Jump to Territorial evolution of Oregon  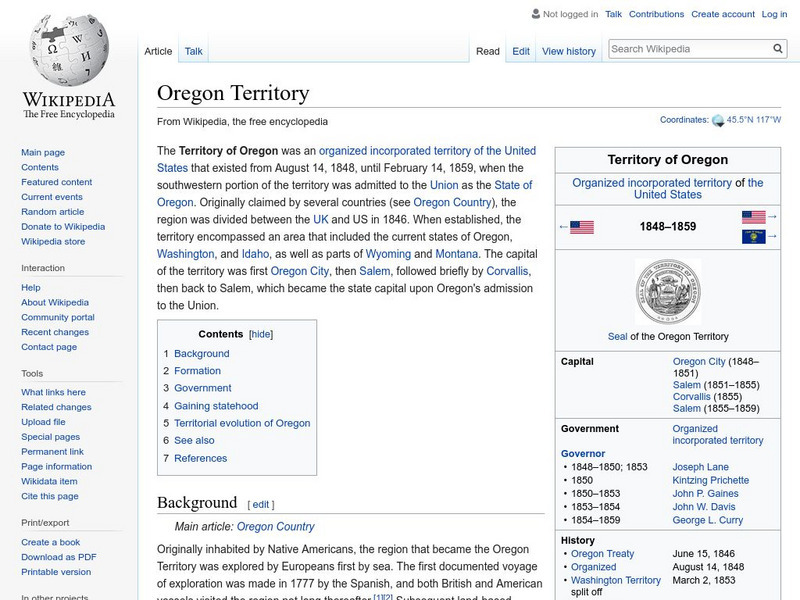(x=242, y=423)
